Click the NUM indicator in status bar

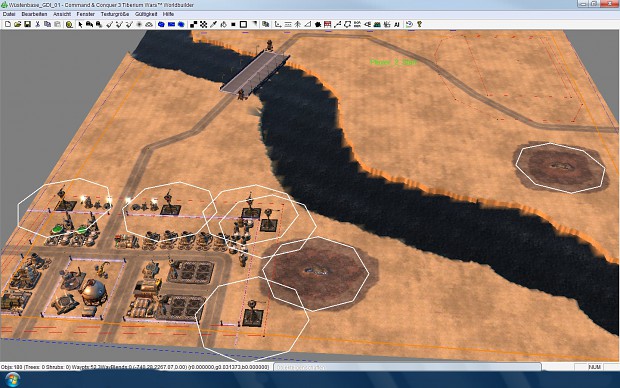[x=594, y=367]
